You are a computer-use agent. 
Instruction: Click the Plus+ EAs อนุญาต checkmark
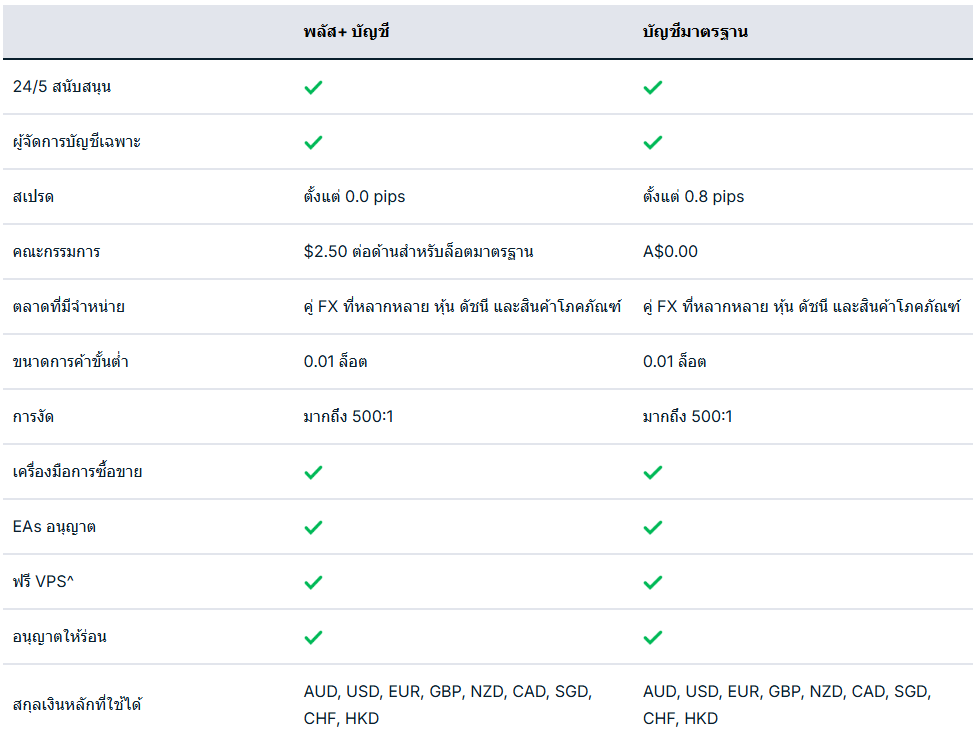(313, 527)
